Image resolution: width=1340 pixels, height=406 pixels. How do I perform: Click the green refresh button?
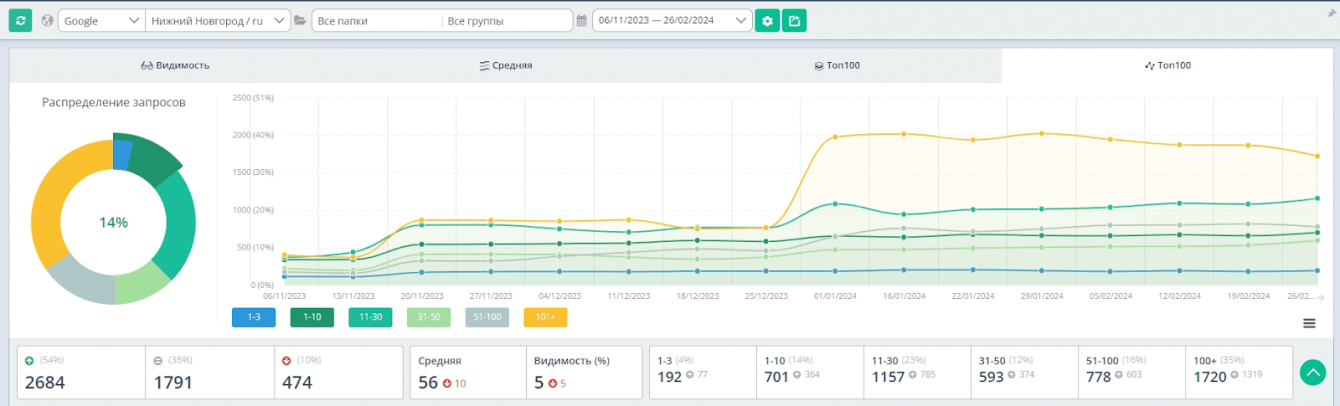20,20
